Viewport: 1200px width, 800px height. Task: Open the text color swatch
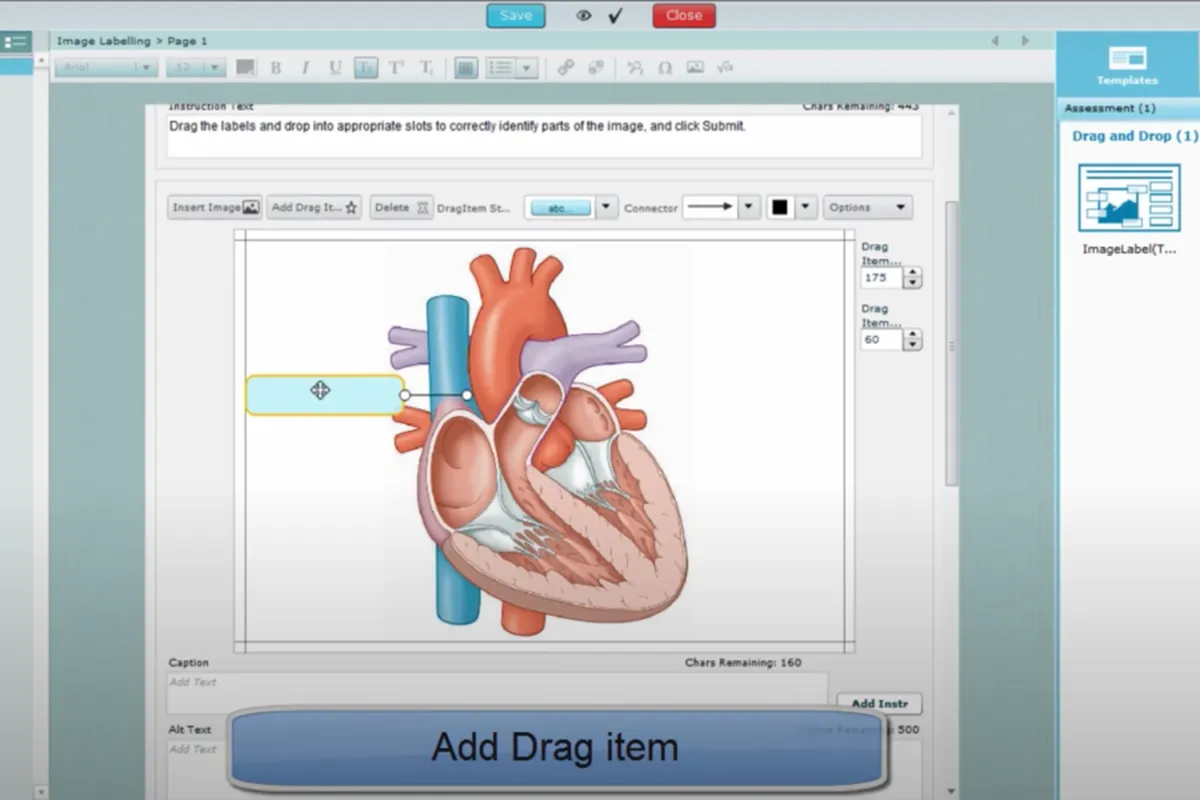pos(245,67)
